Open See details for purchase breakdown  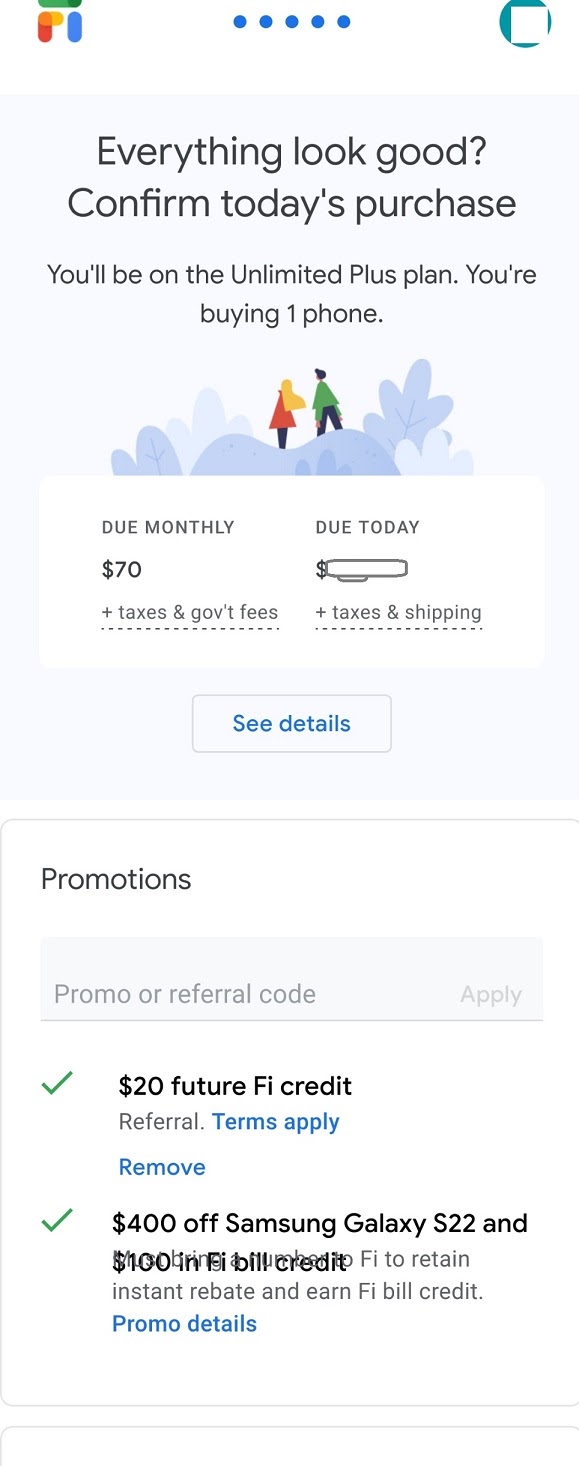pos(291,723)
